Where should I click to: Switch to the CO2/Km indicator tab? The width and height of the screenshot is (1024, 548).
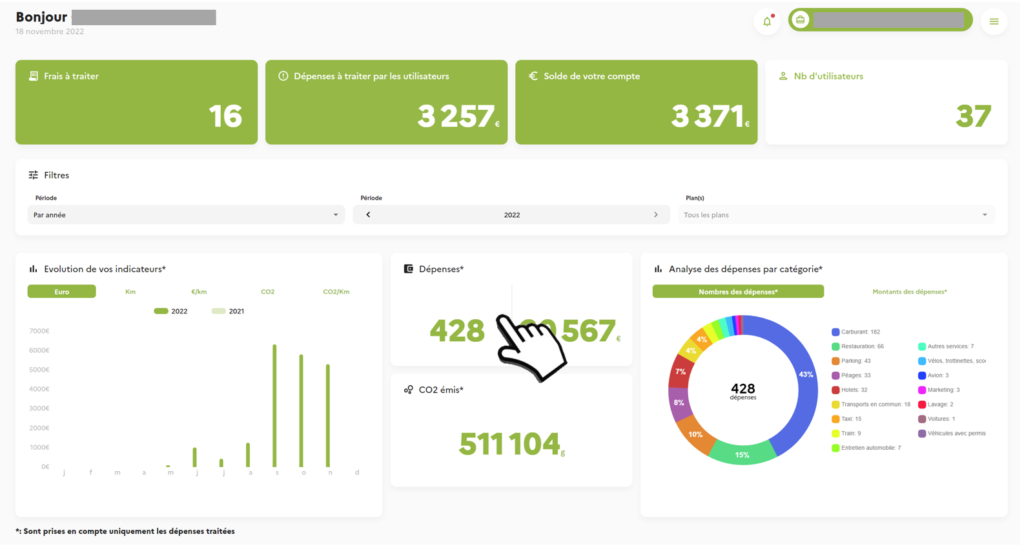pyautogui.click(x=336, y=292)
